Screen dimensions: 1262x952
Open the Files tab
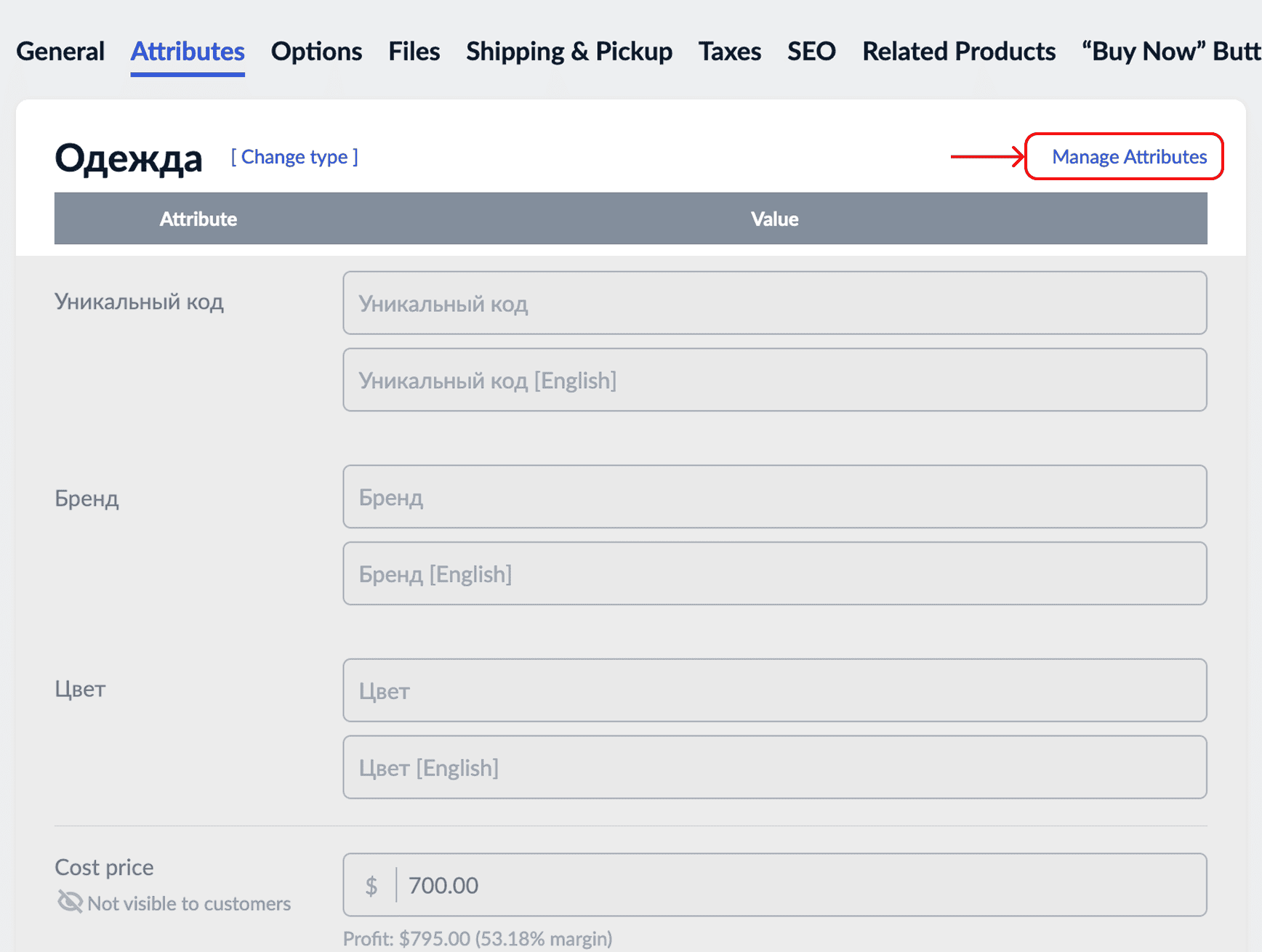point(414,52)
